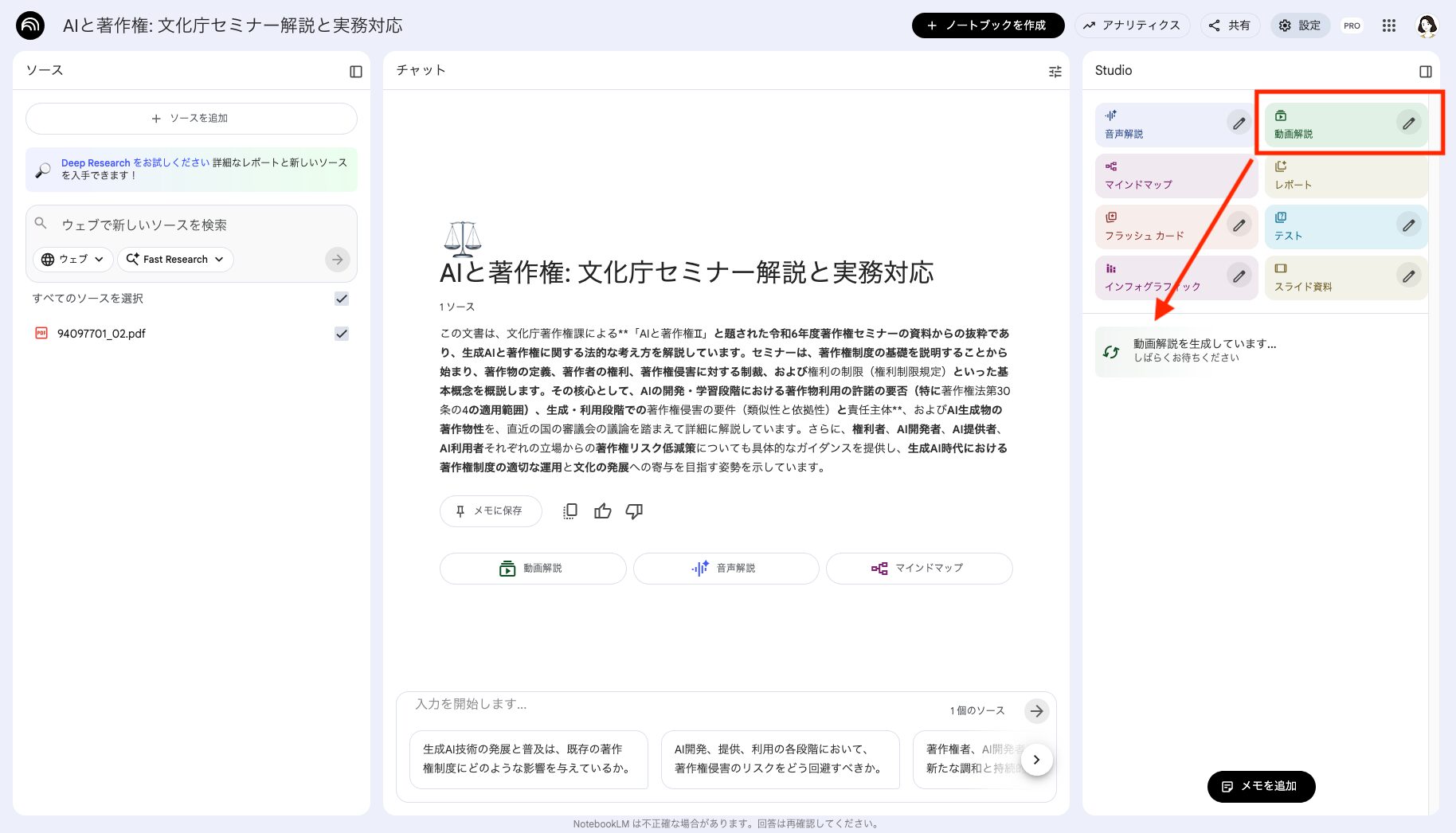
Task: Open chat configuration sliders icon
Action: (x=1055, y=71)
